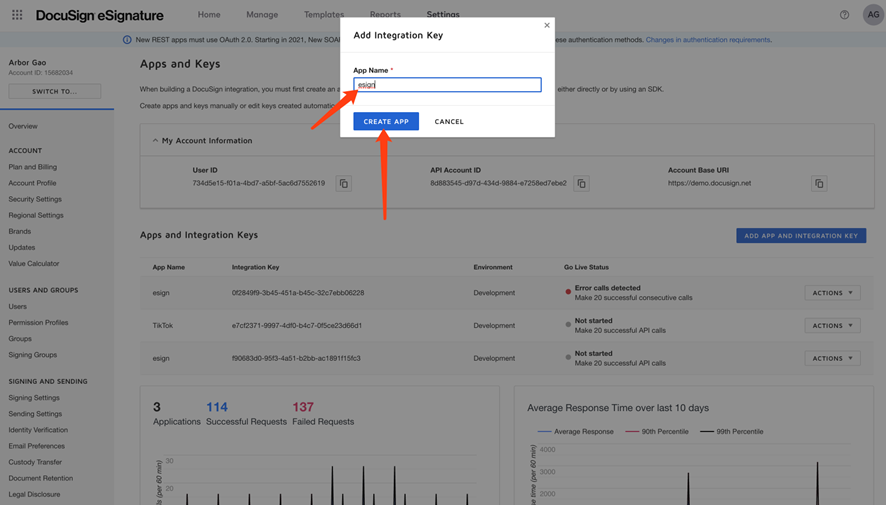Open Sending Settings in sidebar
886x505 pixels.
35,414
